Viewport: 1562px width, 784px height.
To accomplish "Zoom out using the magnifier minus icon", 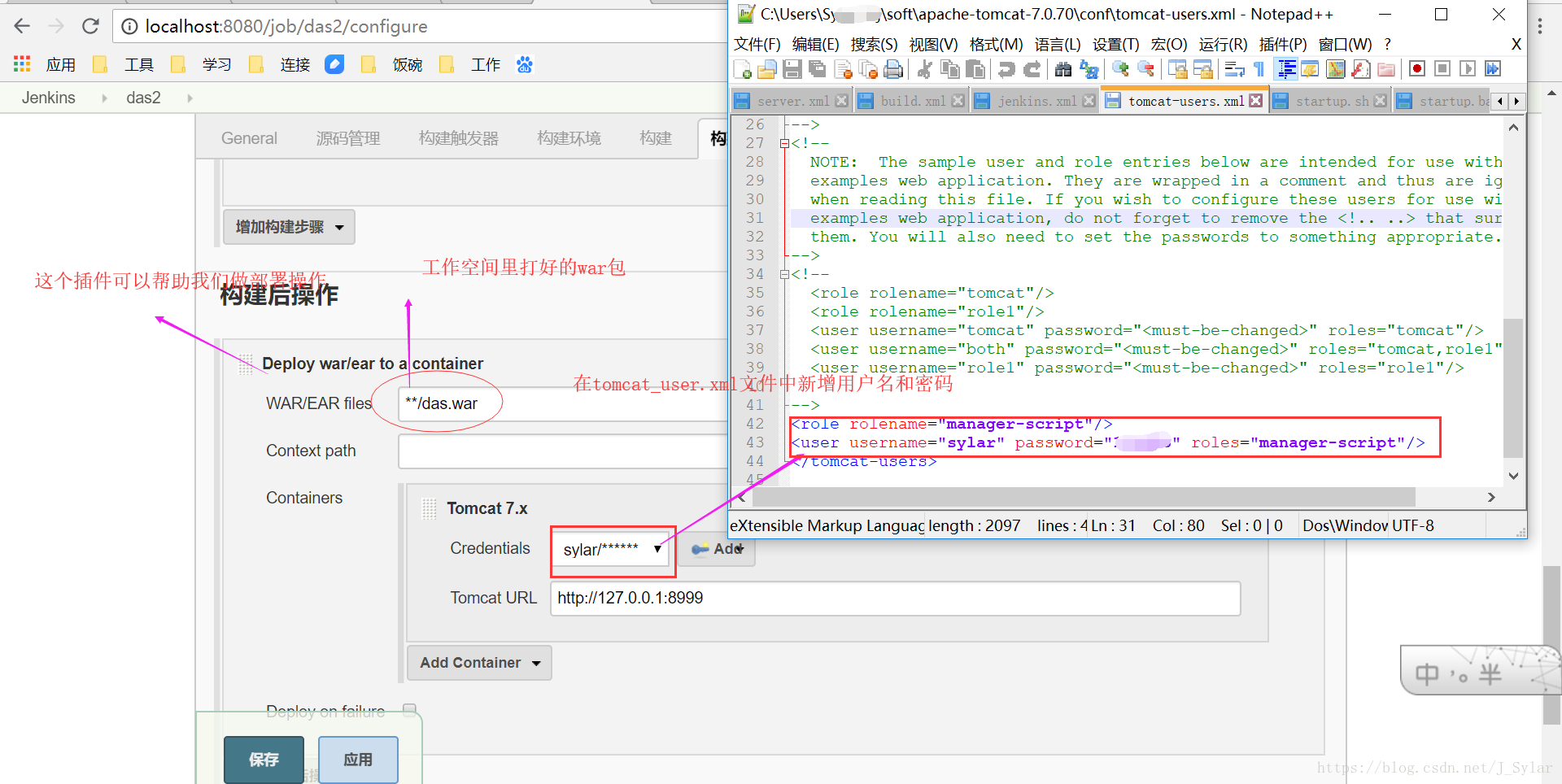I will point(1145,69).
